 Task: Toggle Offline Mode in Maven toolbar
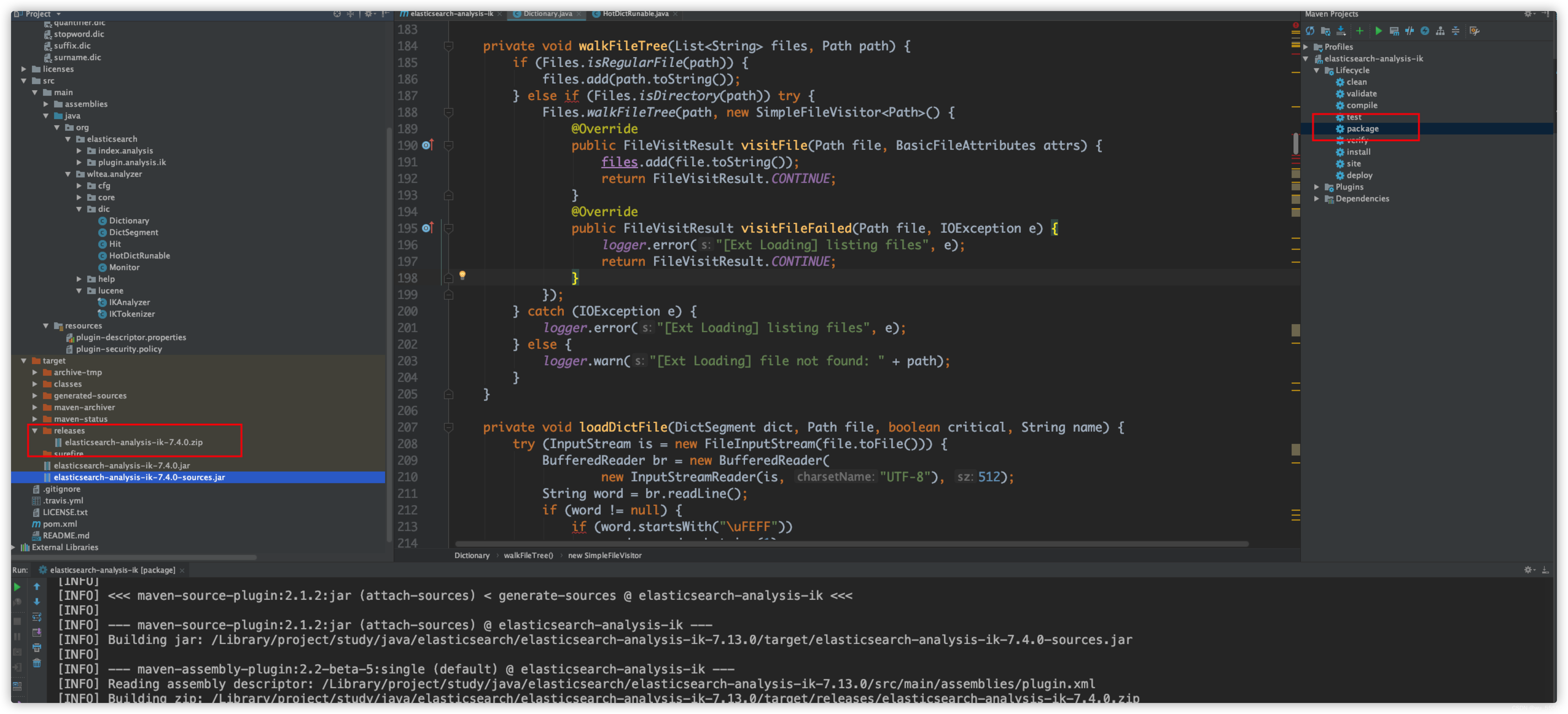(x=1409, y=31)
